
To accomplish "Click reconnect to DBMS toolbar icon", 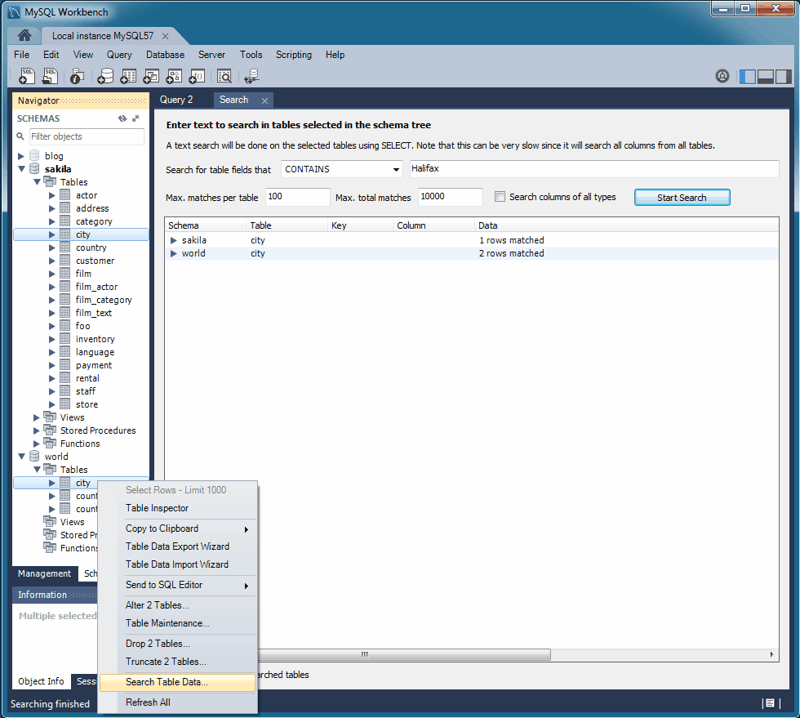I will coord(251,76).
